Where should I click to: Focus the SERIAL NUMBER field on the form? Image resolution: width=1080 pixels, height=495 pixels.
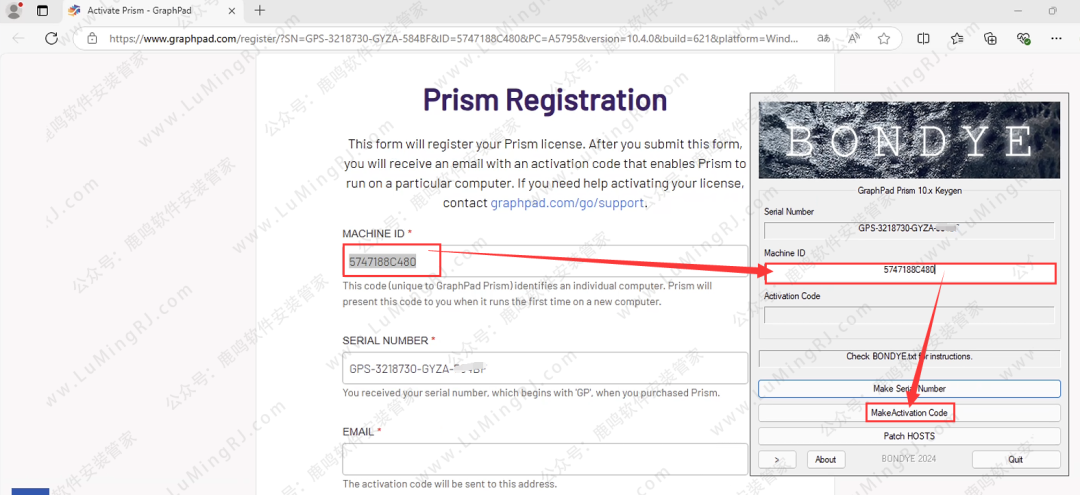(545, 368)
